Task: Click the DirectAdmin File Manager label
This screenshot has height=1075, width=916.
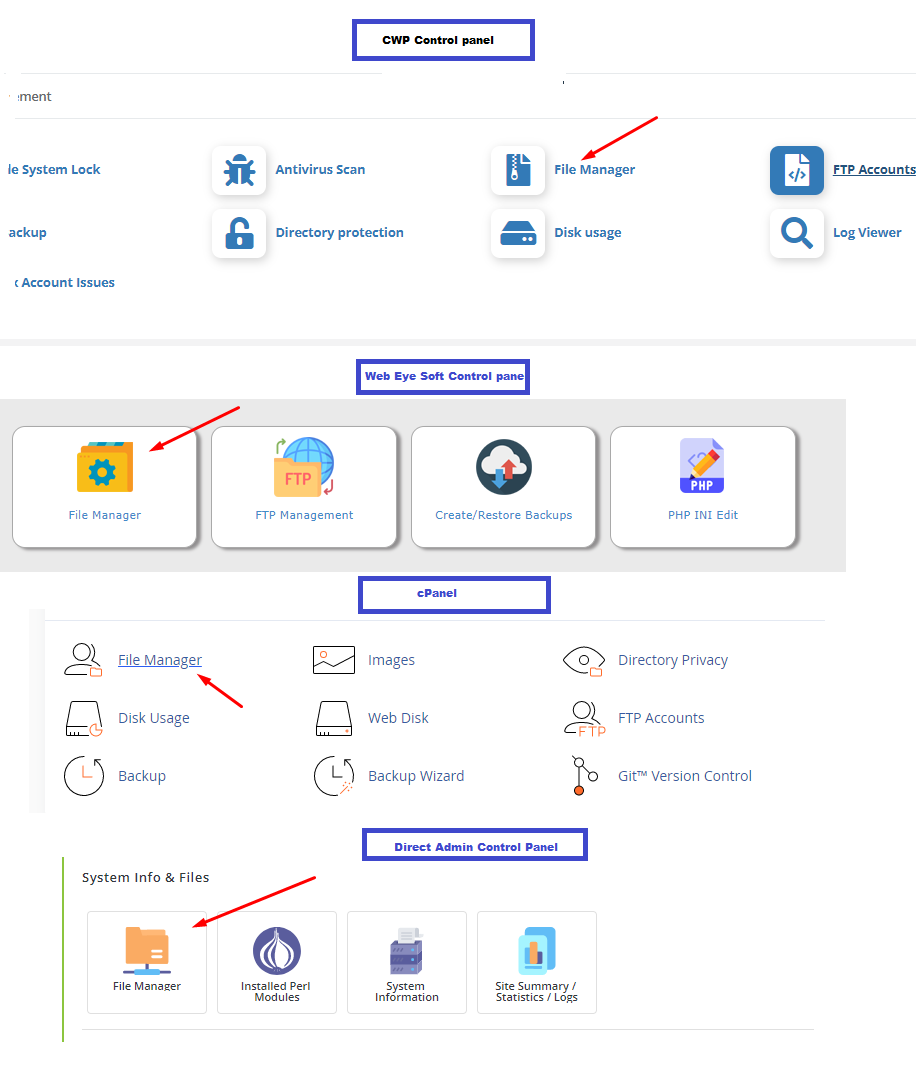Action: 147,986
